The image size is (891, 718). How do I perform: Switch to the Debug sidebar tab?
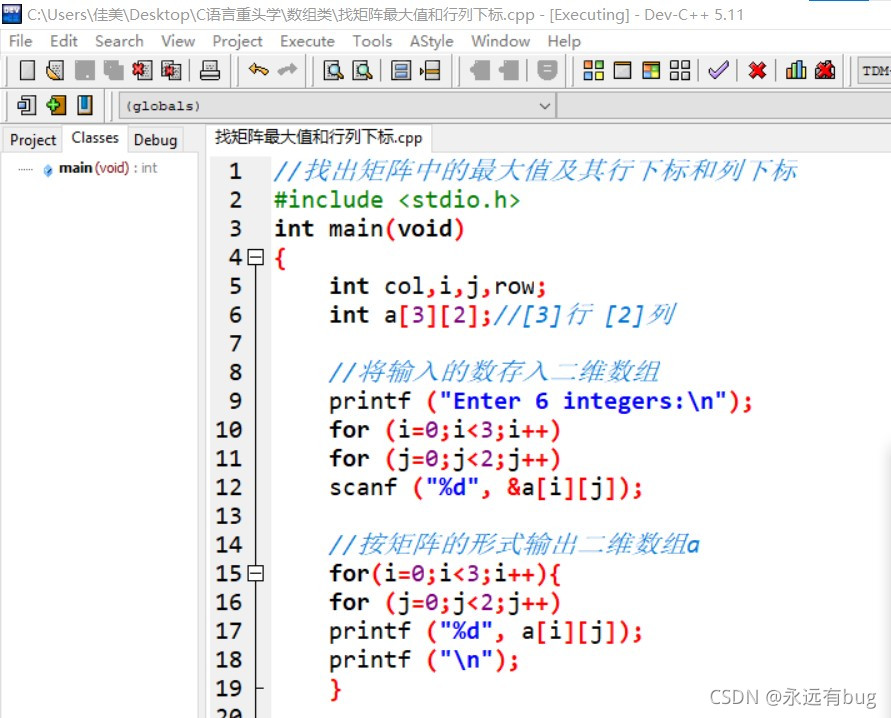(x=155, y=140)
